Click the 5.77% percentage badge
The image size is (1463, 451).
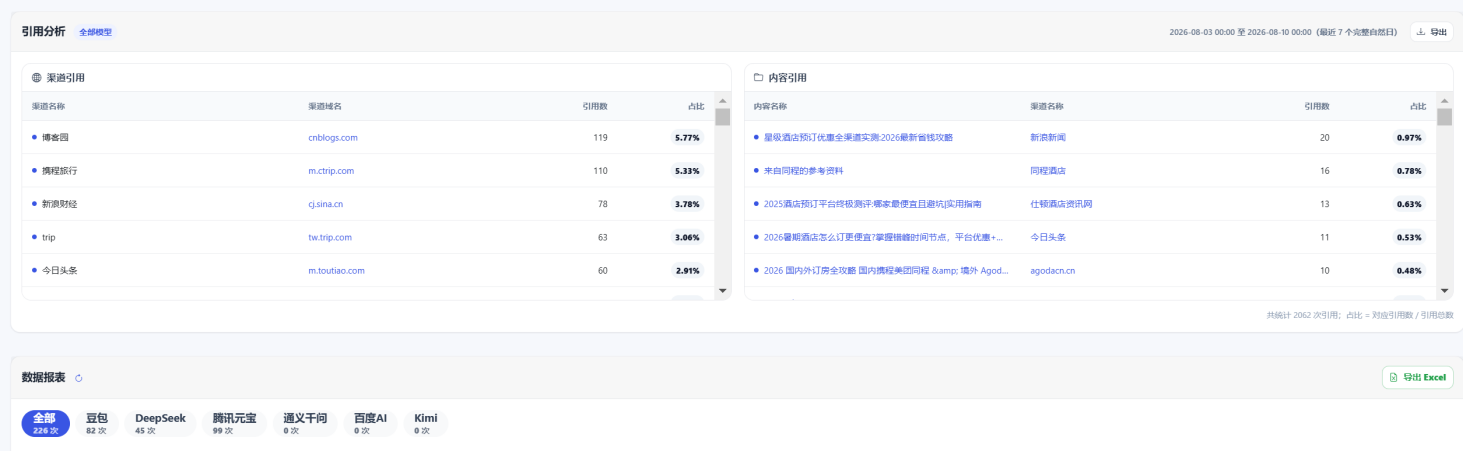[688, 137]
